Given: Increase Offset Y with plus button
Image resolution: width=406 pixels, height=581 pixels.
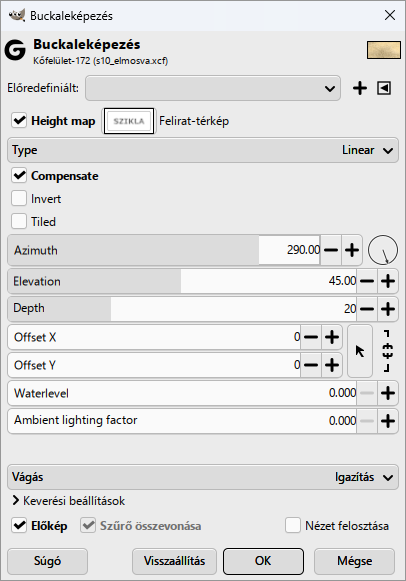Looking at the screenshot, I should coord(332,365).
